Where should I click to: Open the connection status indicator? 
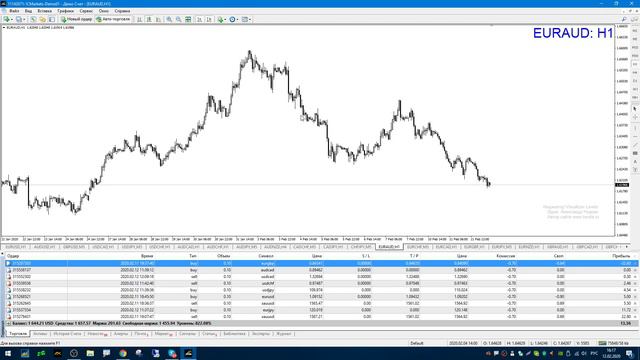tap(613, 343)
